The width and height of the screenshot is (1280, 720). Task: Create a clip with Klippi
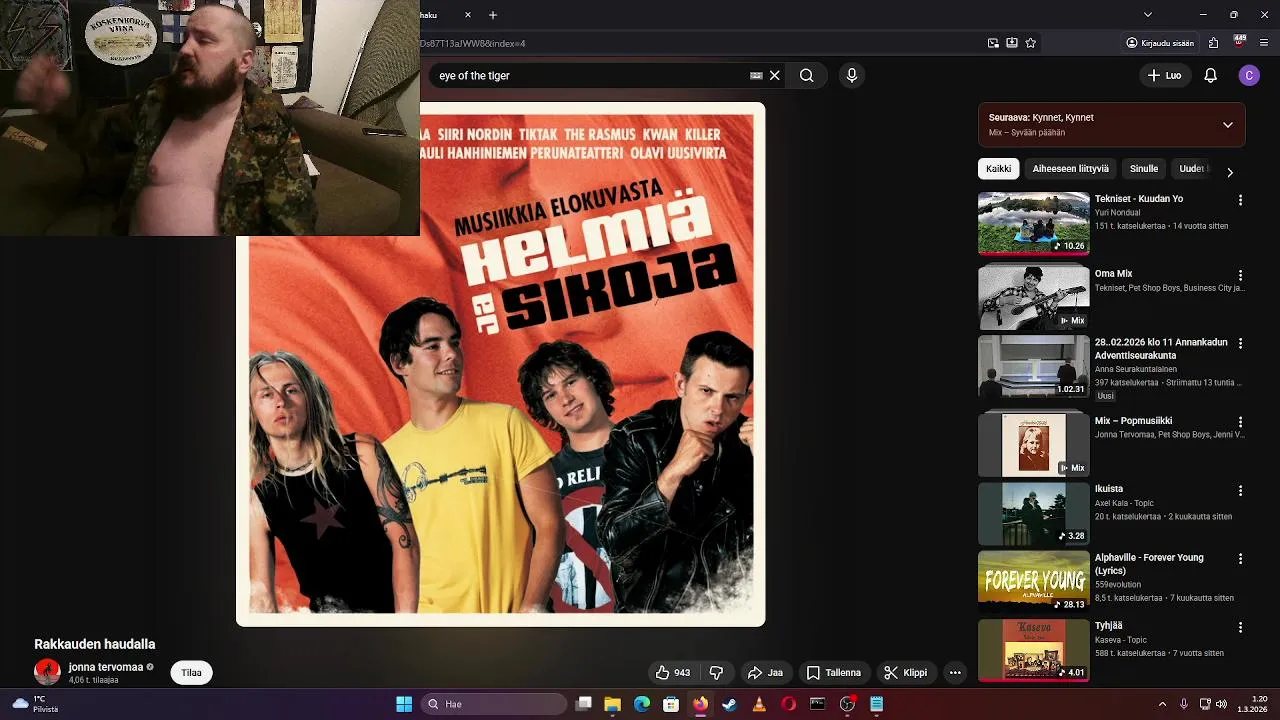pyautogui.click(x=905, y=673)
